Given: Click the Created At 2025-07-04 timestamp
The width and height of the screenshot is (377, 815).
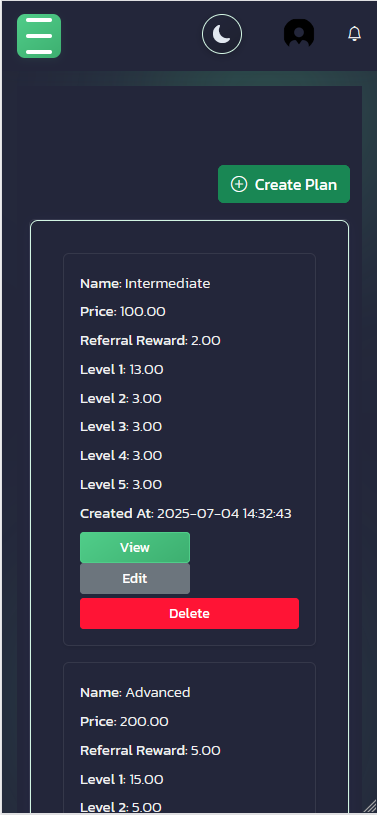Looking at the screenshot, I should 186,514.
